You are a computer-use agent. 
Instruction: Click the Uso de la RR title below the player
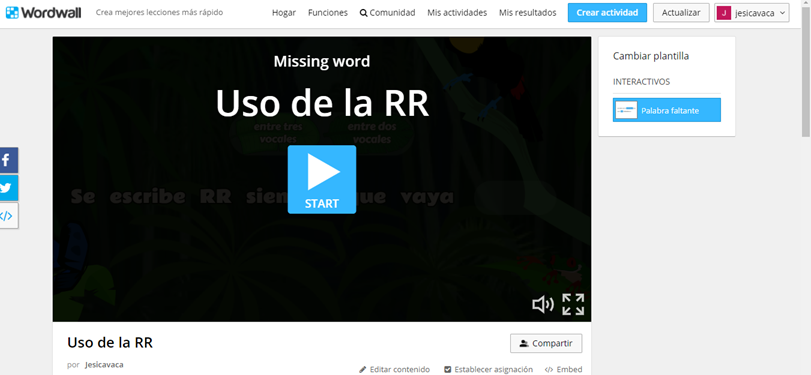click(110, 342)
